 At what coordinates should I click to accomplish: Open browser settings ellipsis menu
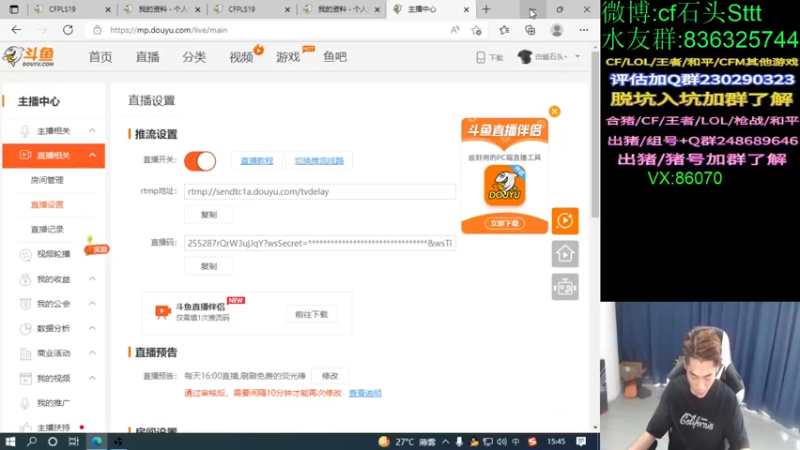click(x=584, y=30)
